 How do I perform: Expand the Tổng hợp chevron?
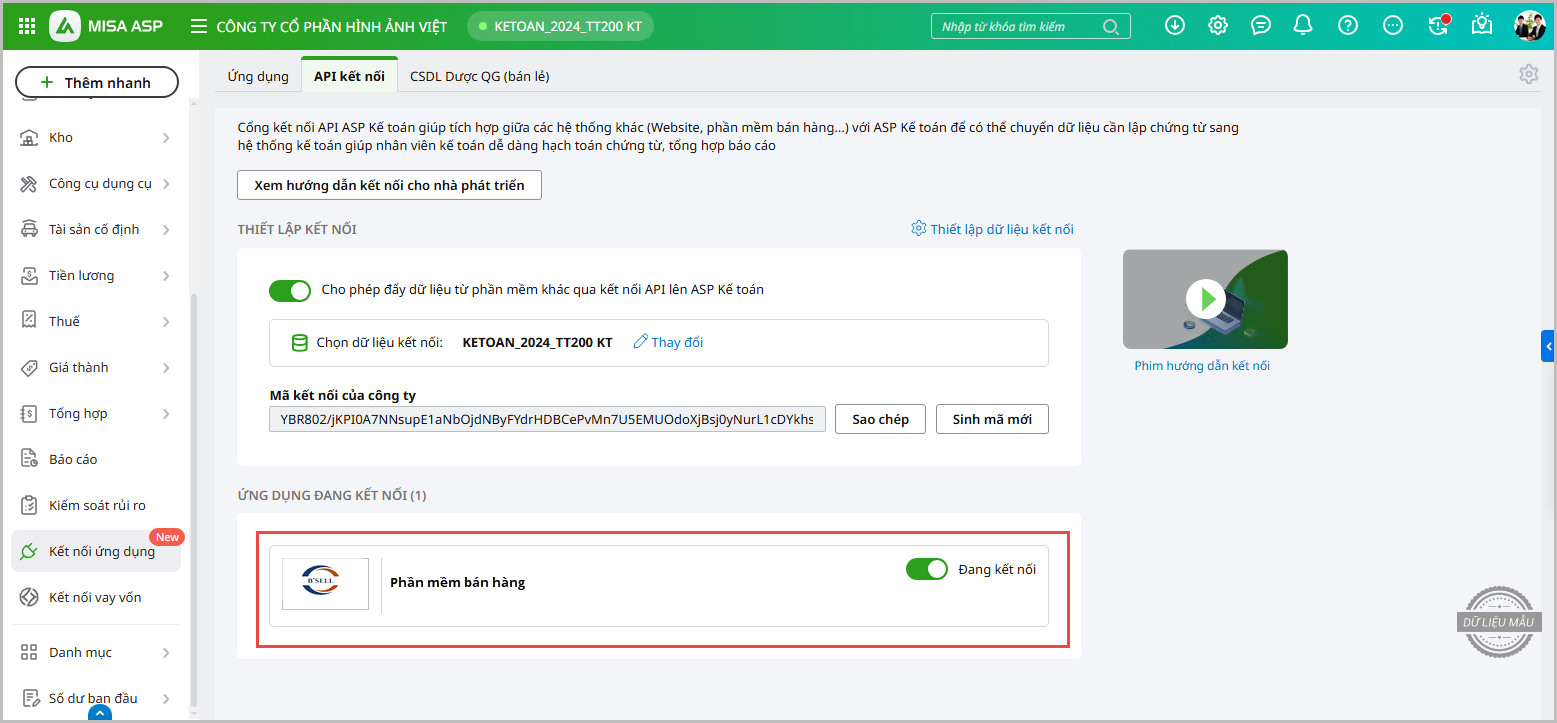click(x=166, y=413)
